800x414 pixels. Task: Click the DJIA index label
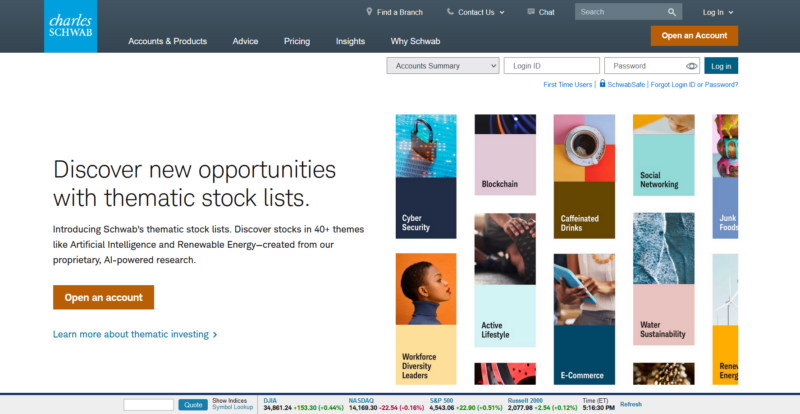coord(270,401)
